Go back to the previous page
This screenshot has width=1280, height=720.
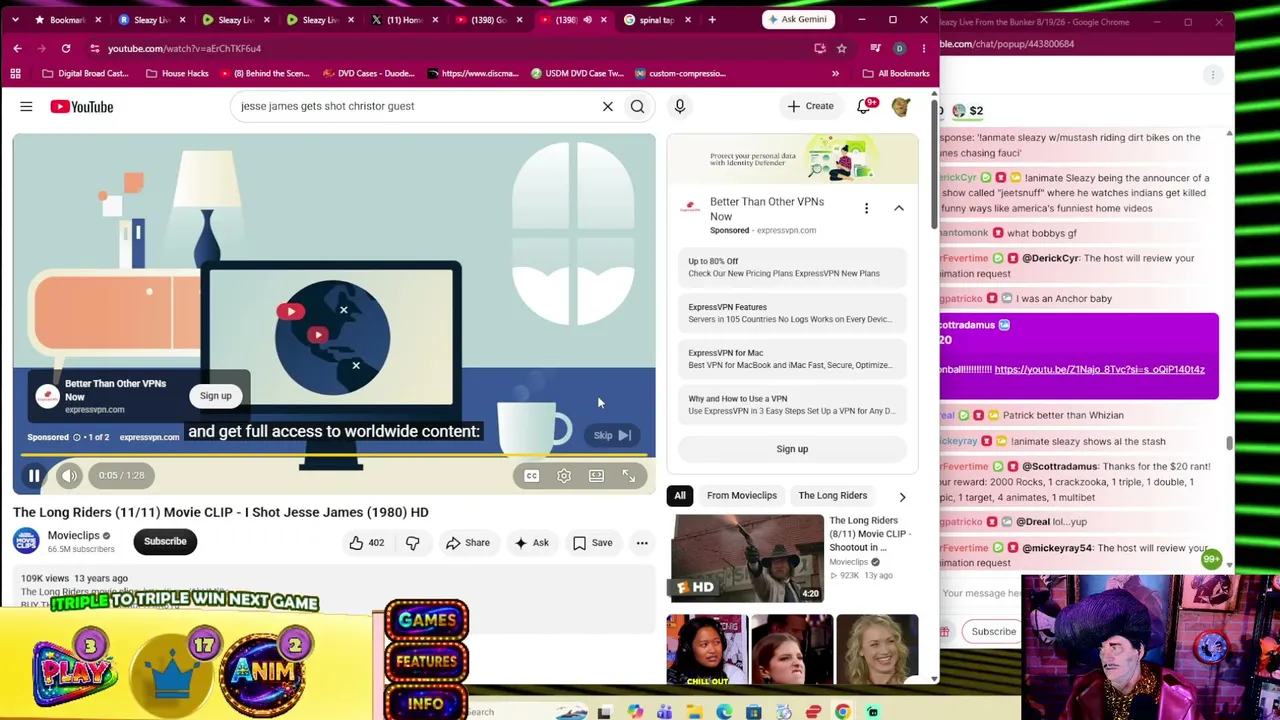(17, 48)
